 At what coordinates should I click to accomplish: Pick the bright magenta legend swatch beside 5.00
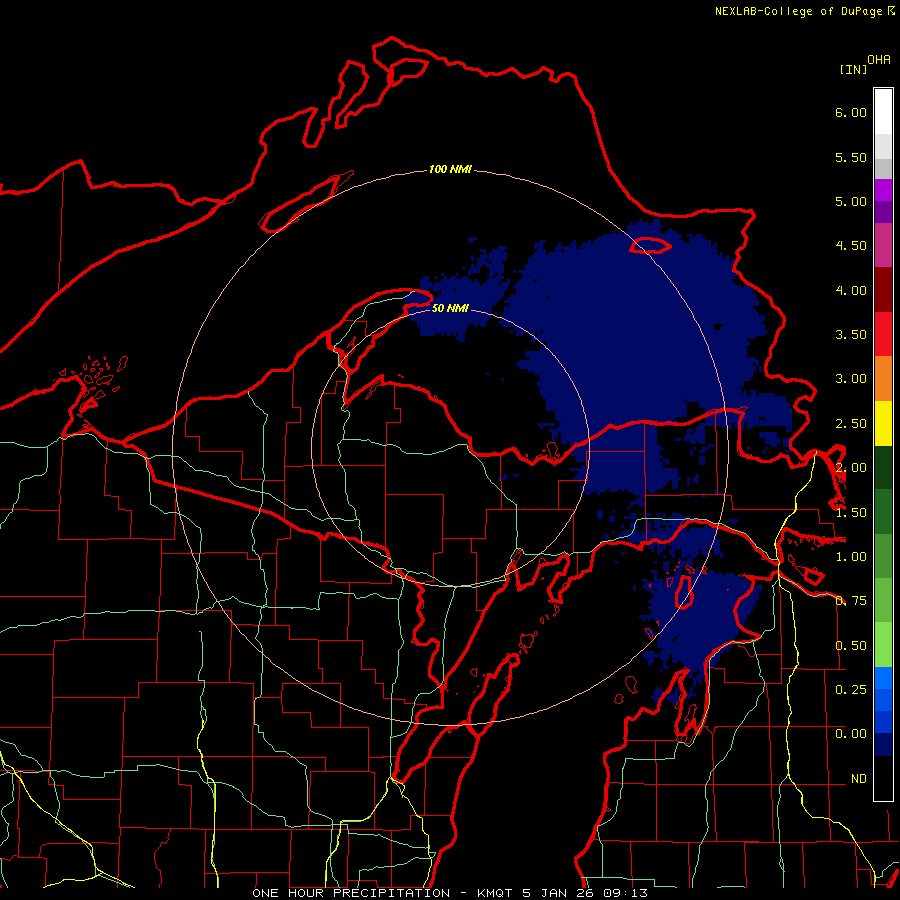883,191
